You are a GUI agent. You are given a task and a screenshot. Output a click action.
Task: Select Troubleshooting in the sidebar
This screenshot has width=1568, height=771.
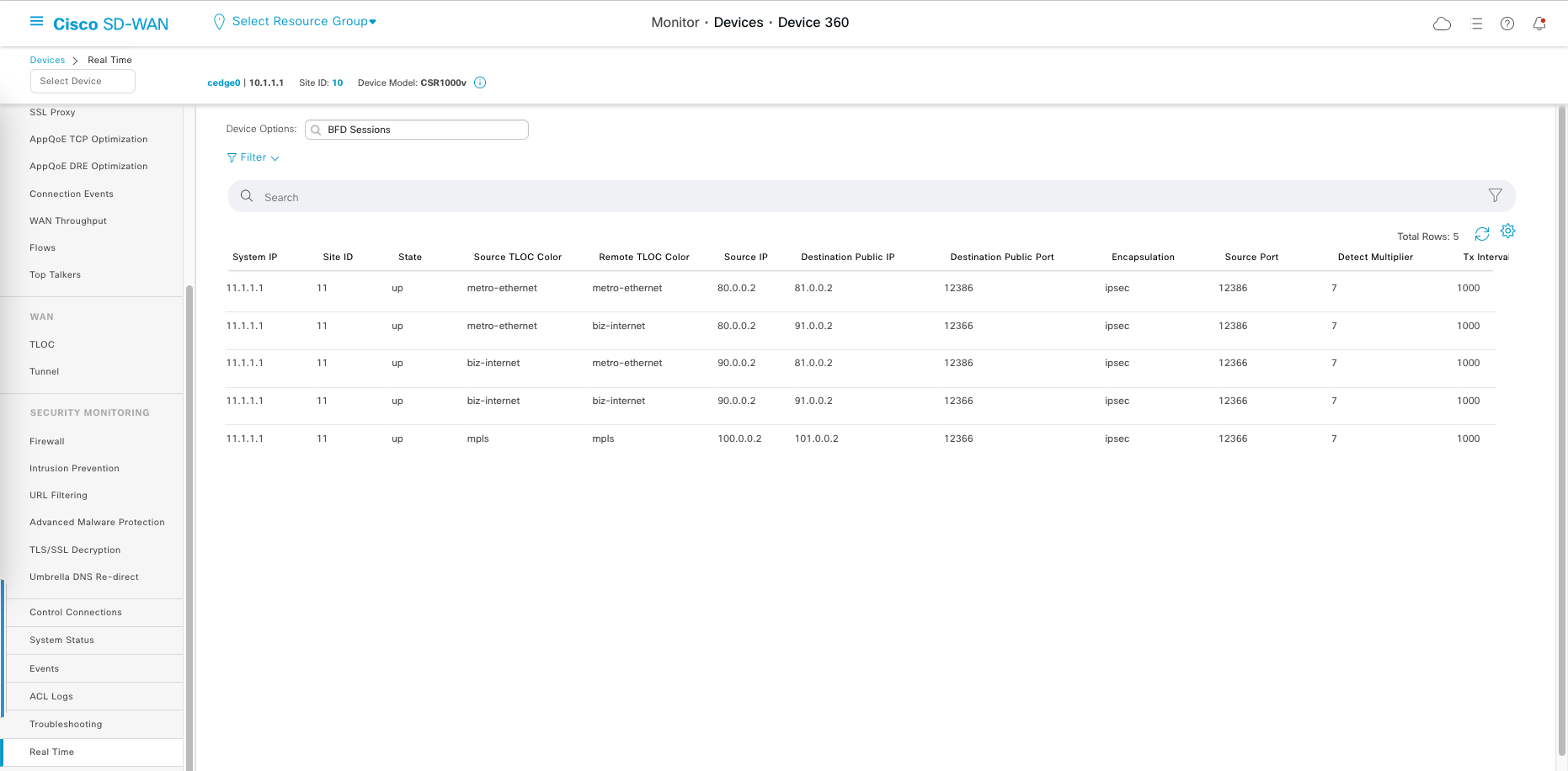(66, 724)
